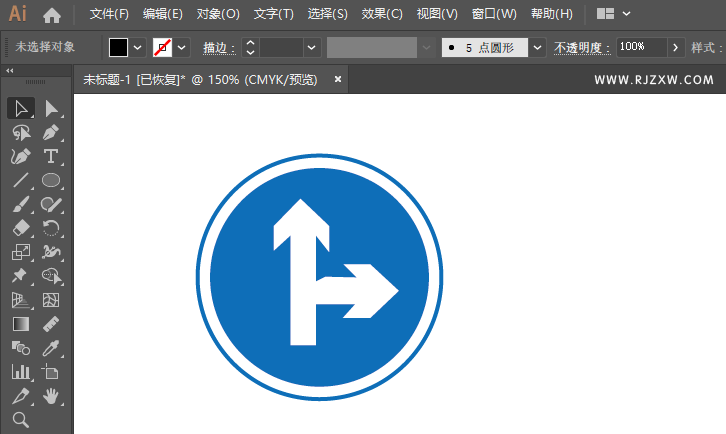Screen dimensions: 726x434
Task: Click the black fill color swatch
Action: pyautogui.click(x=118, y=47)
